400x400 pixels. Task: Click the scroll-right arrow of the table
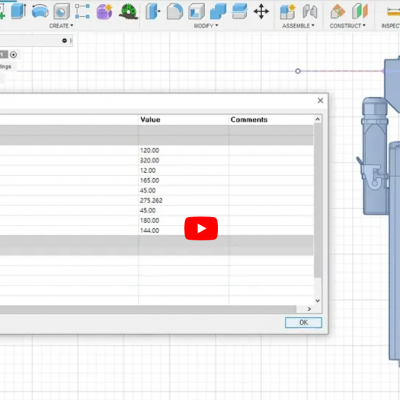(309, 309)
